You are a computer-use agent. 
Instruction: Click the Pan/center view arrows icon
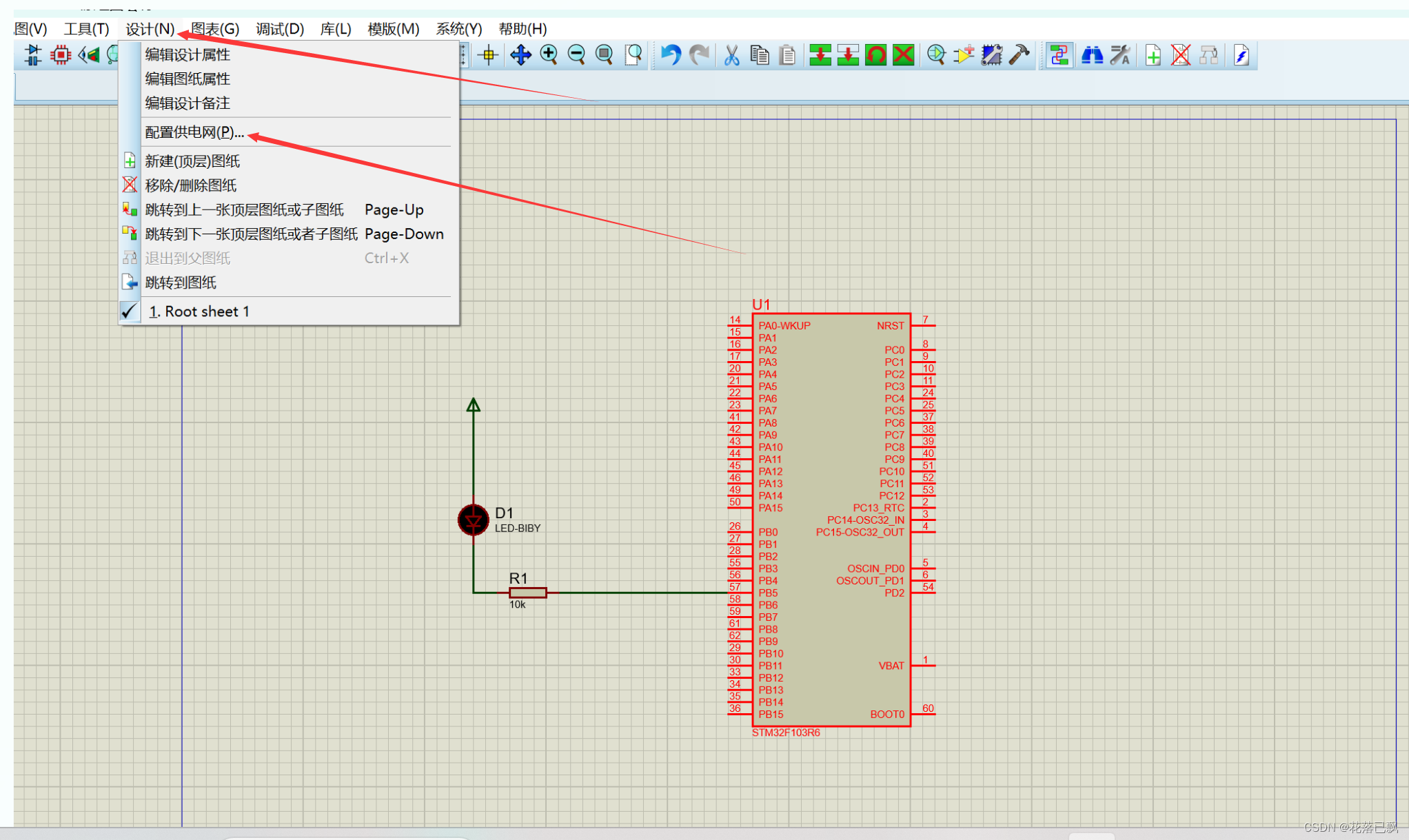[520, 55]
